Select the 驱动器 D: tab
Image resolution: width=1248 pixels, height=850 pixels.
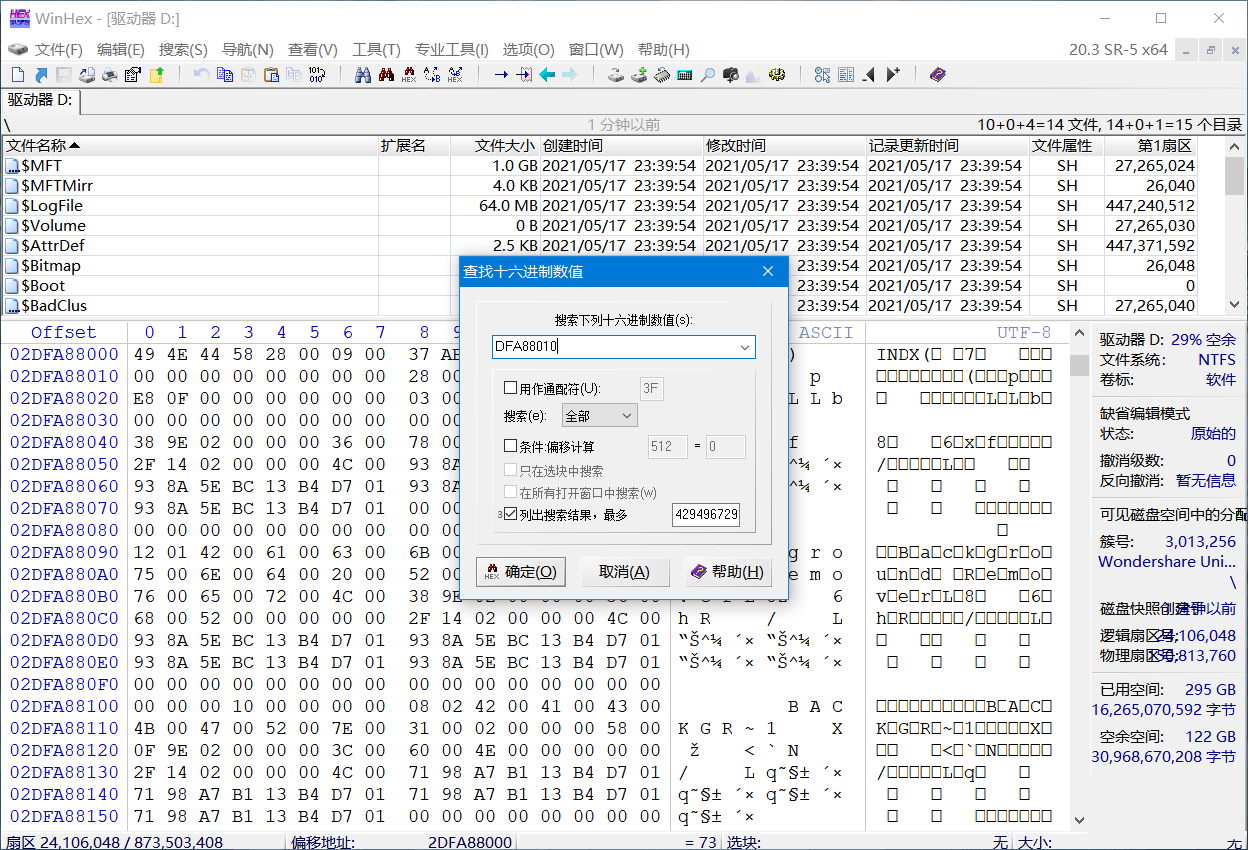(41, 100)
